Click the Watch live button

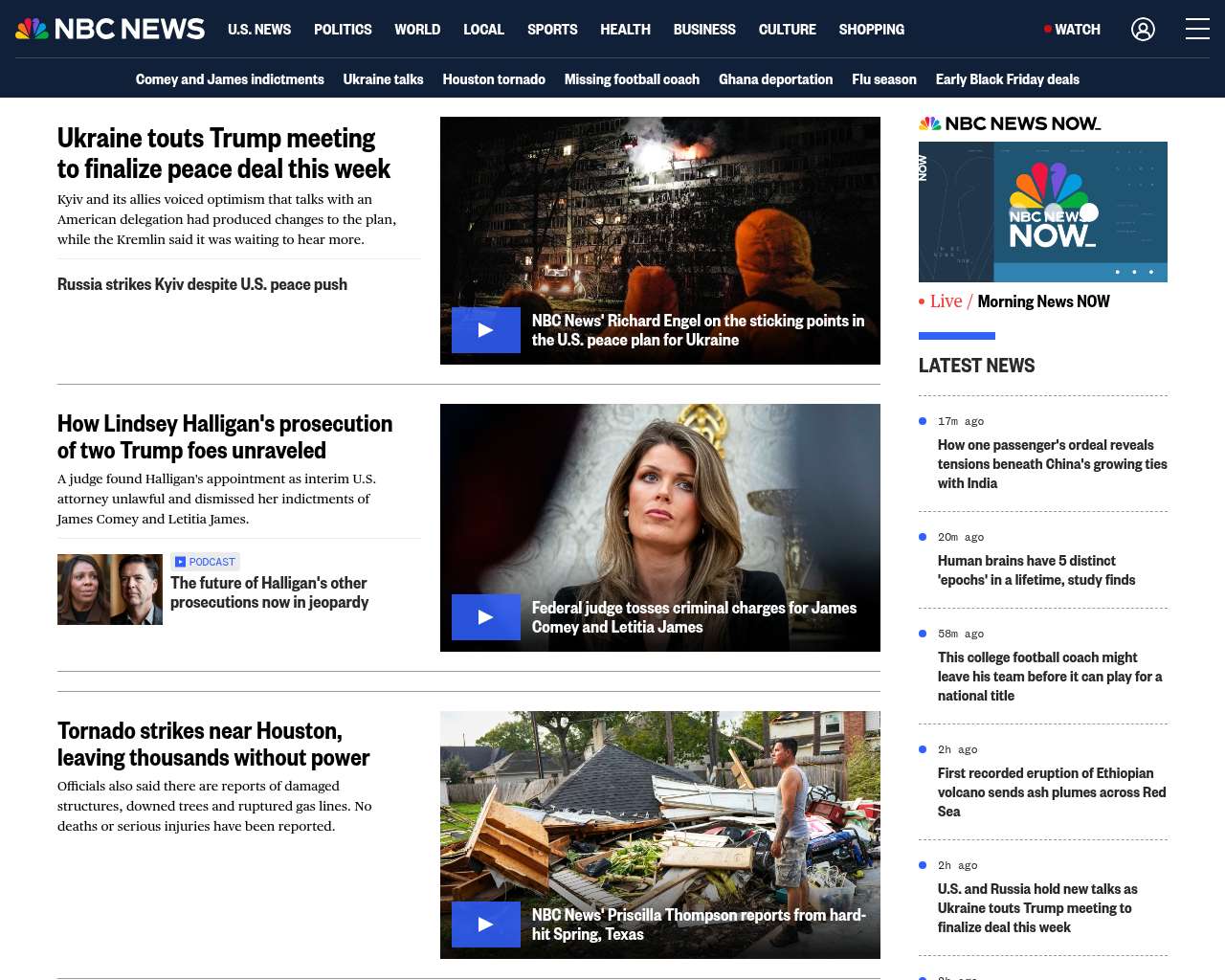(1073, 30)
